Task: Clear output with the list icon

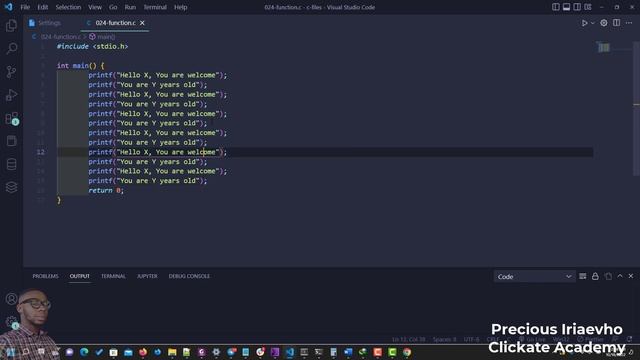Action: (582, 276)
